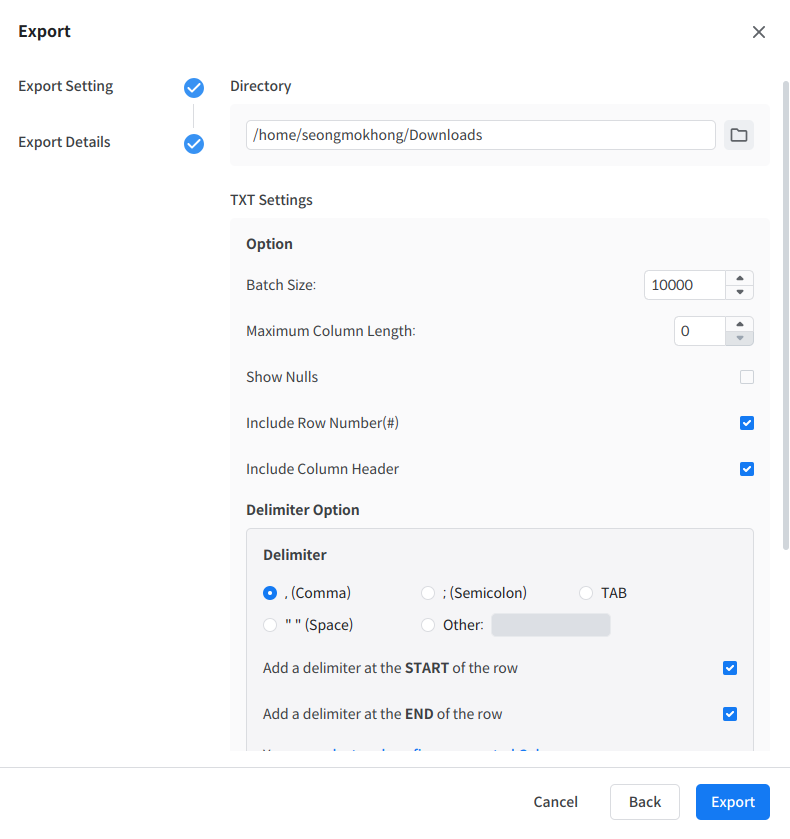
Task: Uncheck Include Row Number(#) checkbox
Action: (x=747, y=423)
